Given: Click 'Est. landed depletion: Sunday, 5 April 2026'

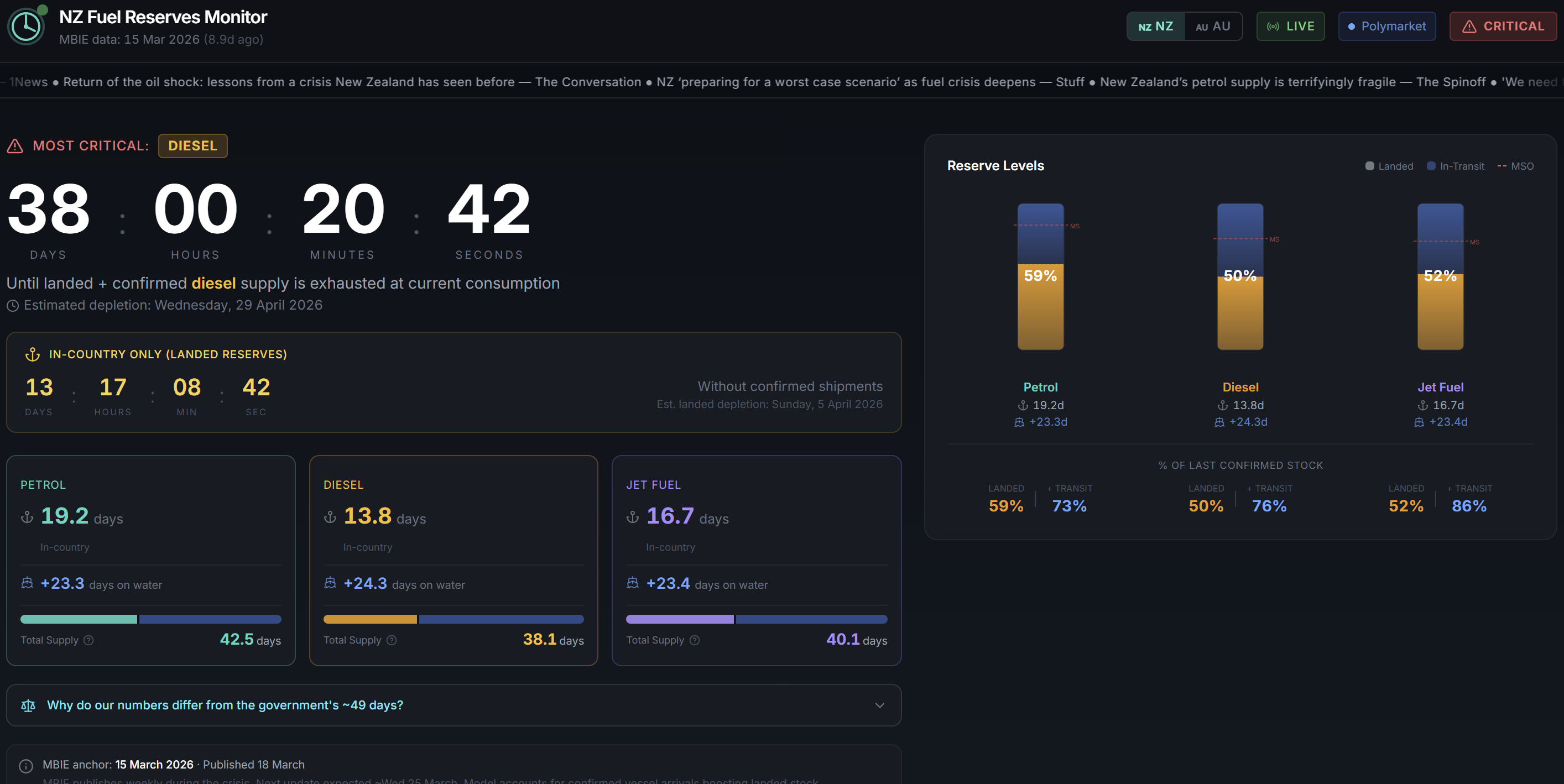Looking at the screenshot, I should (769, 404).
